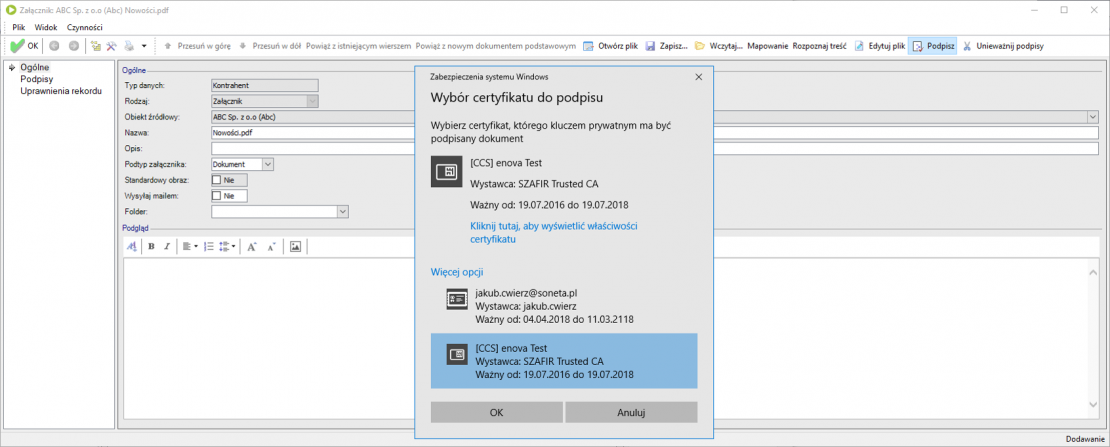
Task: Click the Podpisz sign document icon
Action: click(917, 46)
